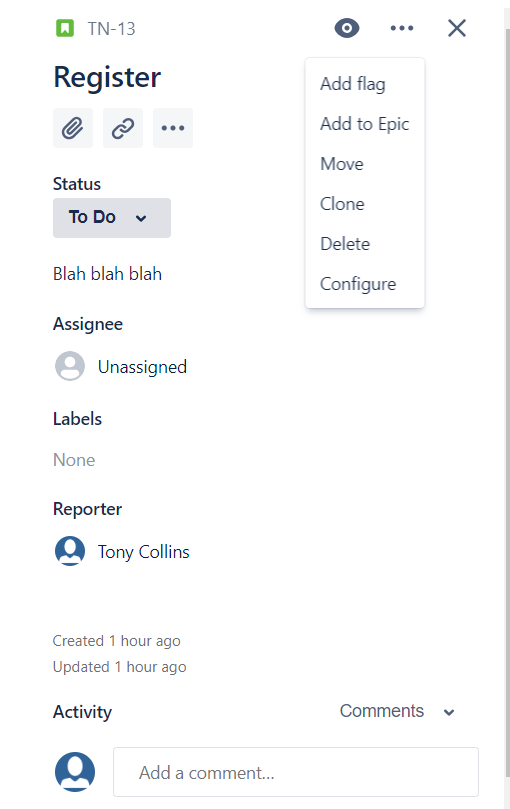Screen dimensions: 510x809
Task: Click the TN-13 issue key link
Action: [x=111, y=28]
